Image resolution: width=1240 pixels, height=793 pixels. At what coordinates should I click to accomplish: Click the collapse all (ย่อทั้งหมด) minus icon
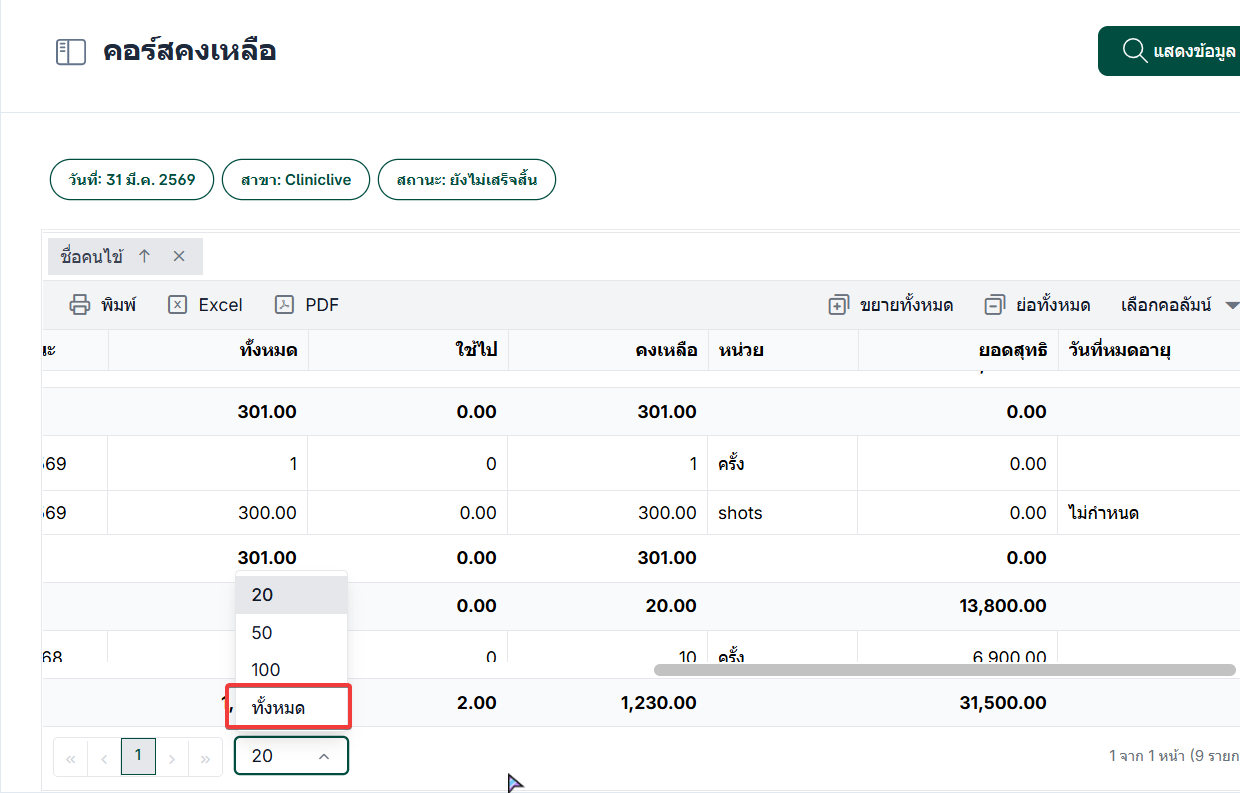tap(994, 305)
